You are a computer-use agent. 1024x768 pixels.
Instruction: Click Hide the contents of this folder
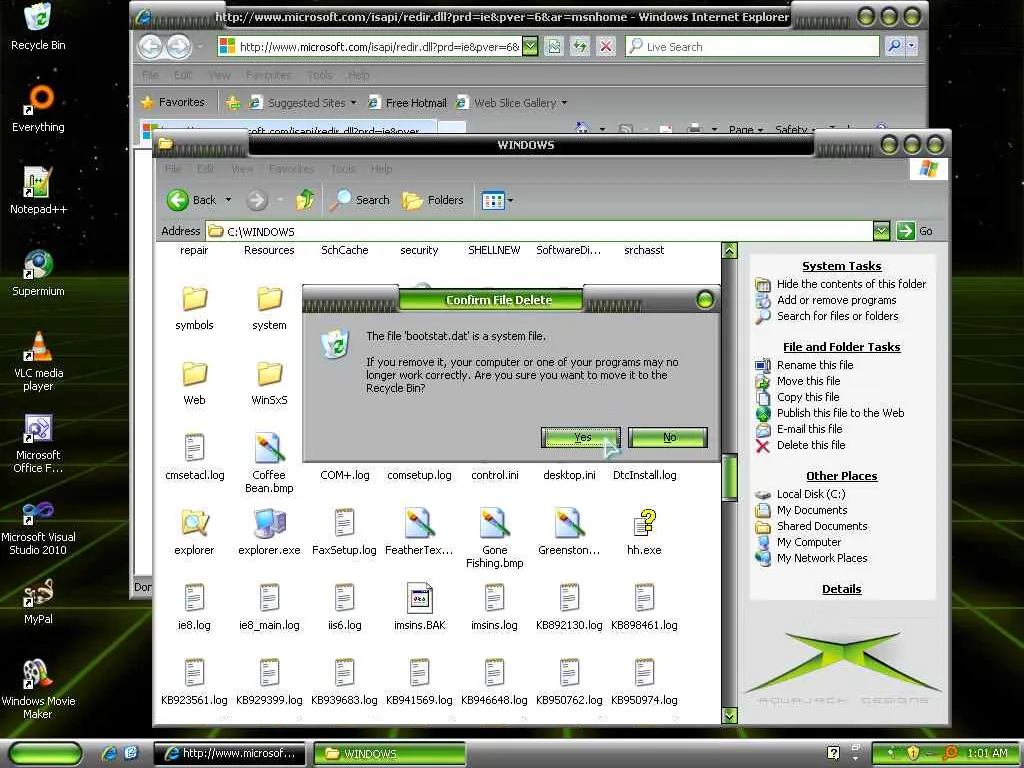850,284
